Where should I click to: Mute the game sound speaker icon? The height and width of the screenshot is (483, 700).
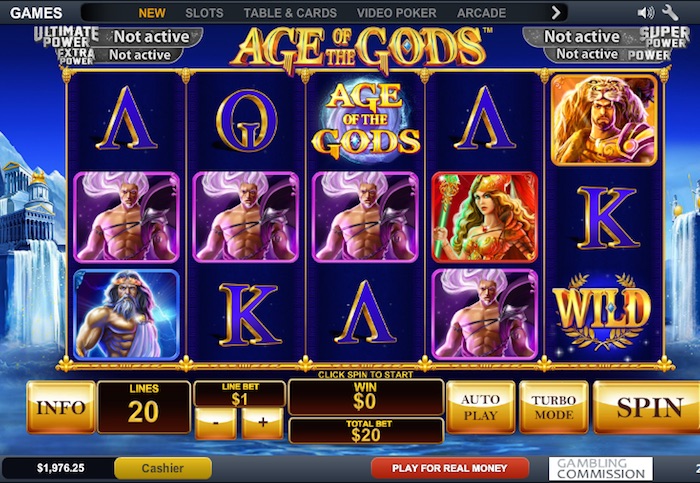646,13
